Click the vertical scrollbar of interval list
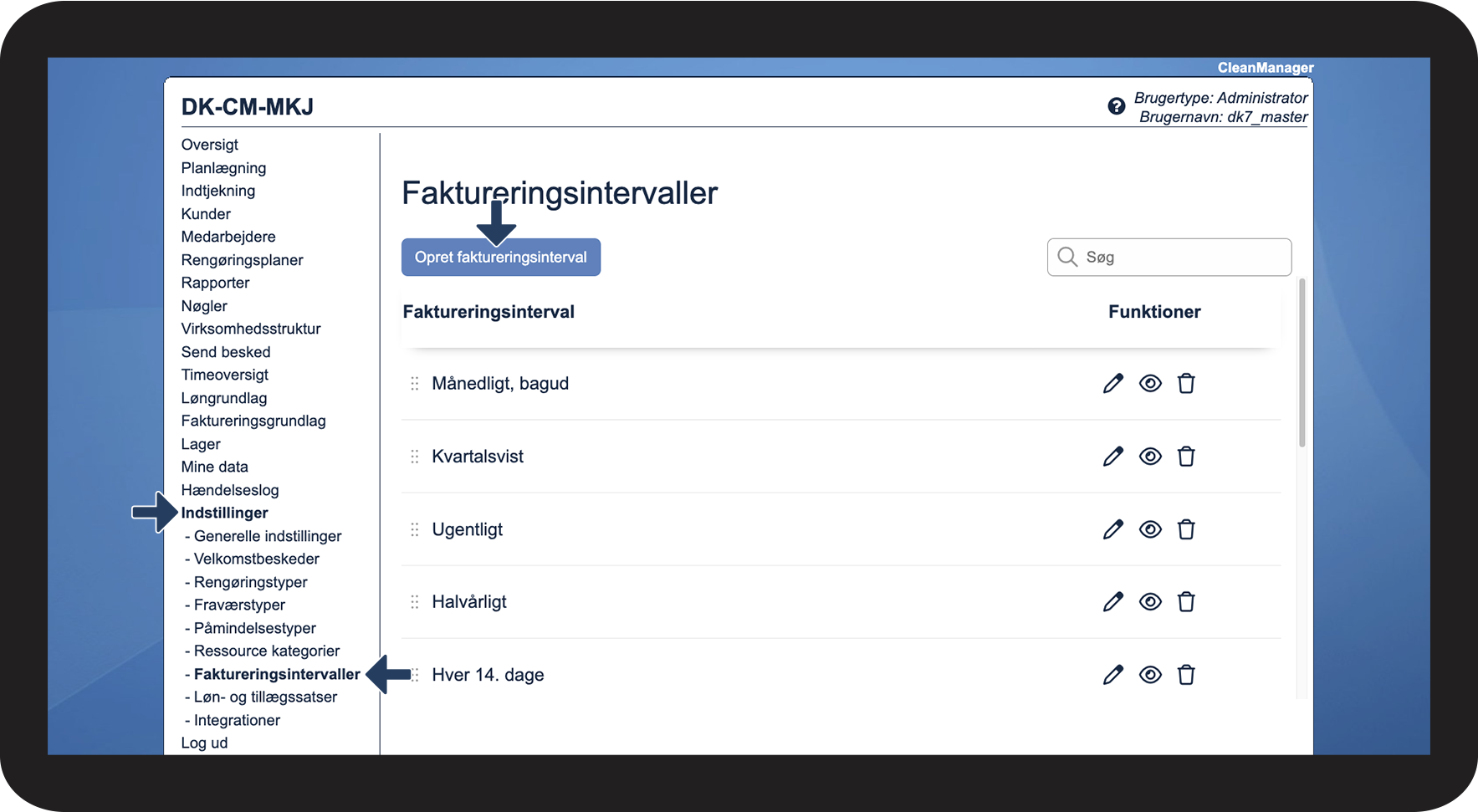Screen dimensions: 1478x812 pos(1302,364)
